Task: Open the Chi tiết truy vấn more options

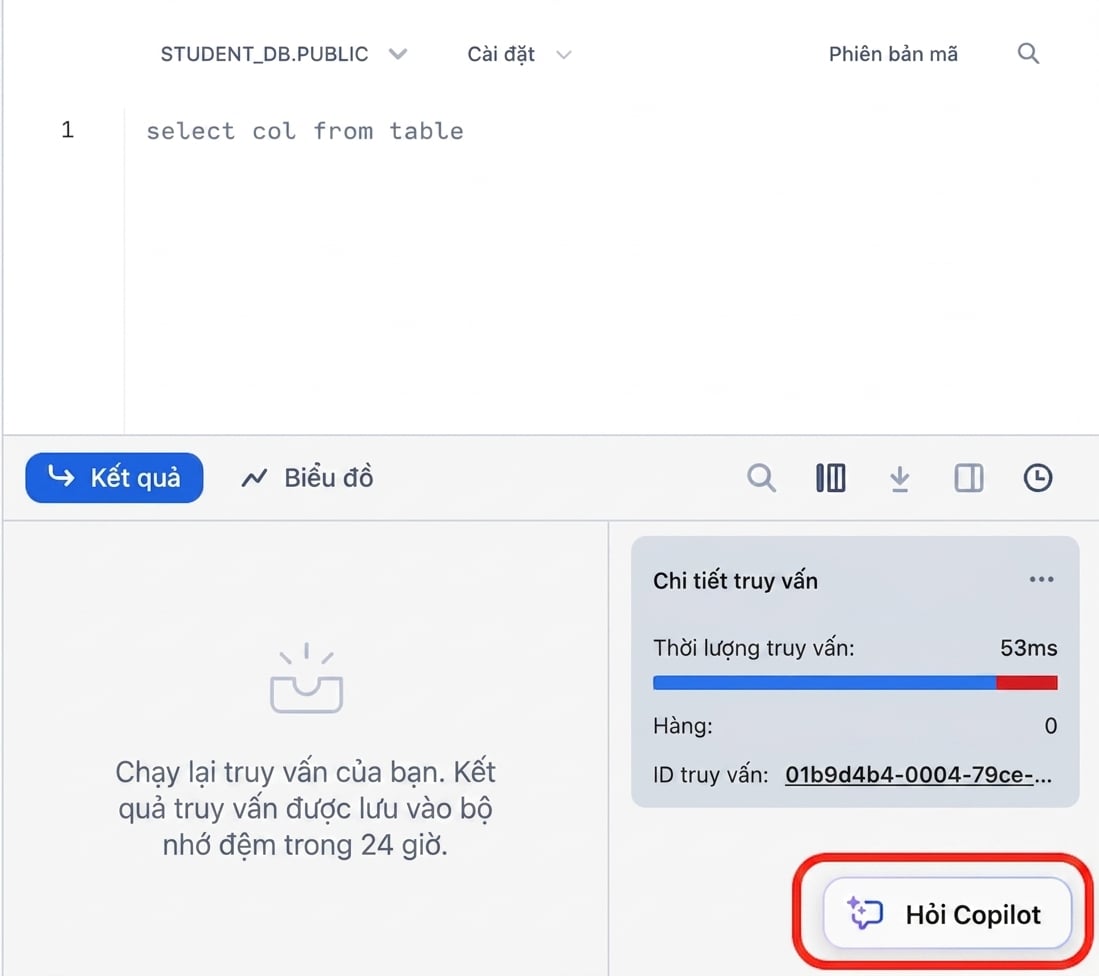Action: click(x=1042, y=579)
